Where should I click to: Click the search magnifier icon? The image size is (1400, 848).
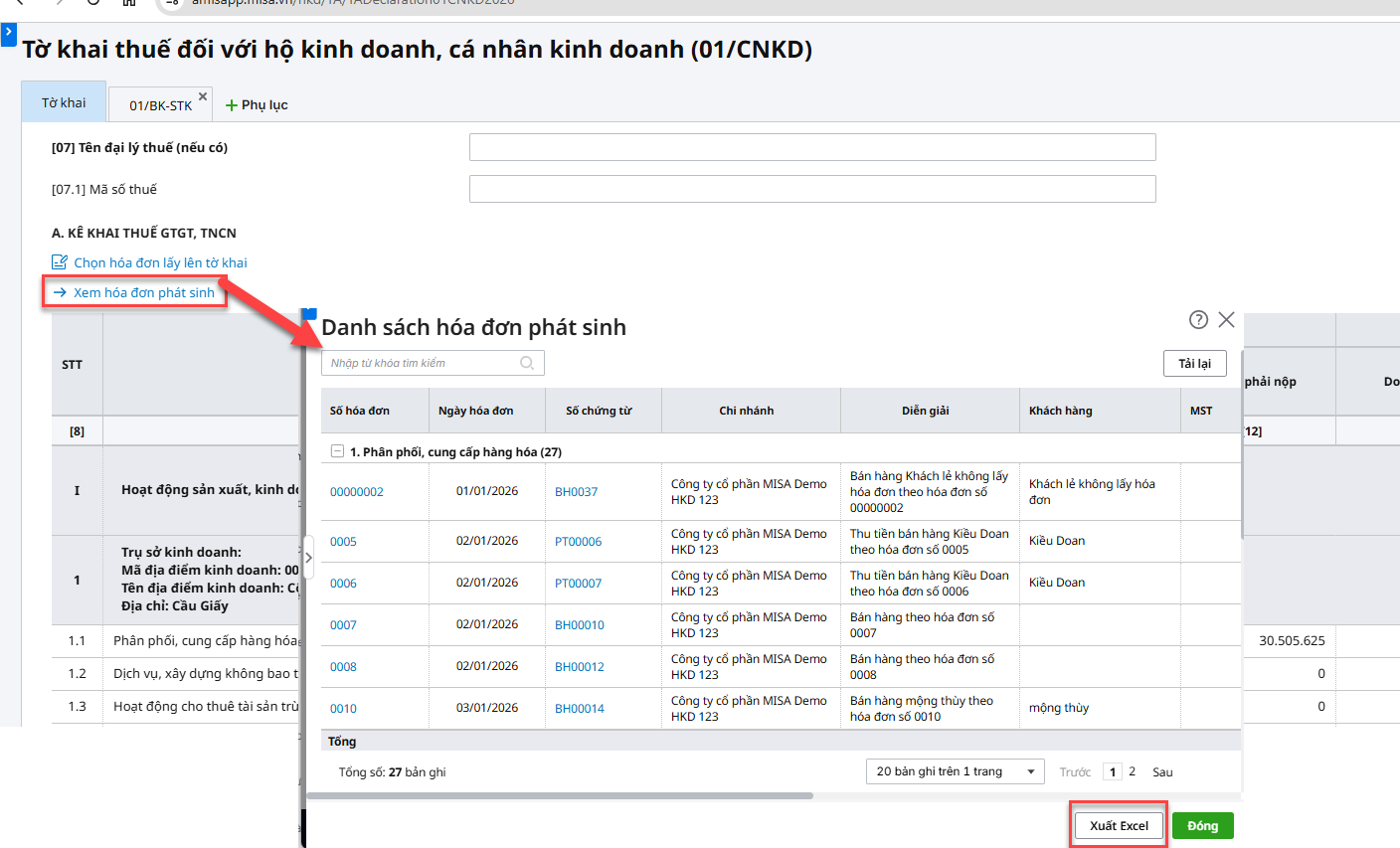(x=527, y=363)
